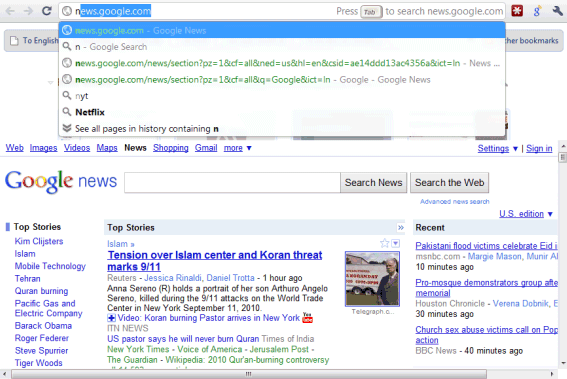Click the Search News button
Image resolution: width=567 pixels, height=379 pixels.
(374, 183)
